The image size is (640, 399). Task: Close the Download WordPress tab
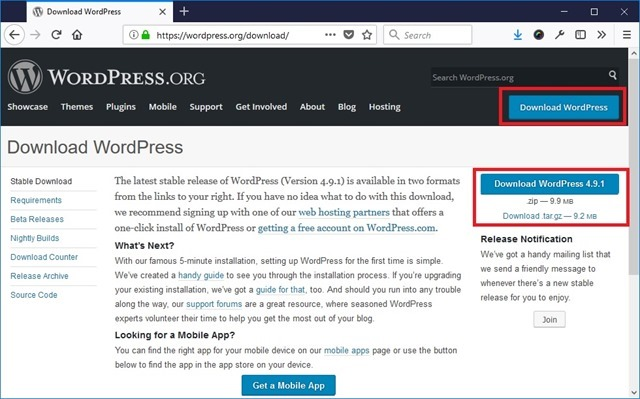coord(162,12)
